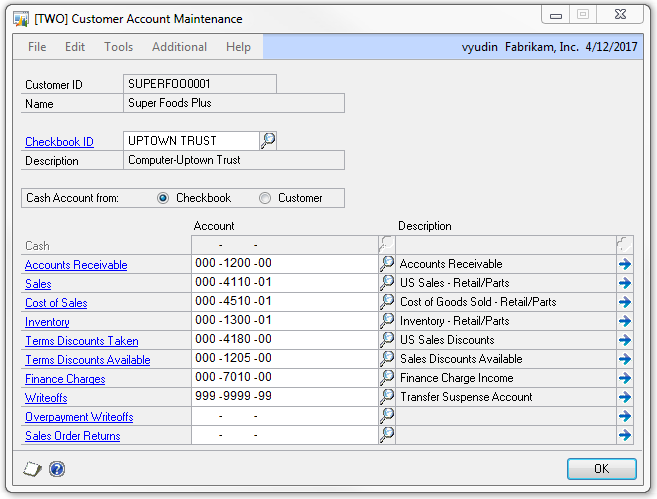Click the lookup icon in Sales row
This screenshot has width=657, height=499.
click(387, 283)
